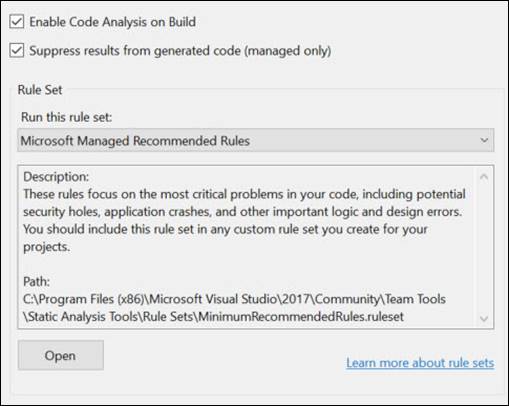Click the 'Path:' label in the text box
The image size is (509, 406).
point(36,282)
